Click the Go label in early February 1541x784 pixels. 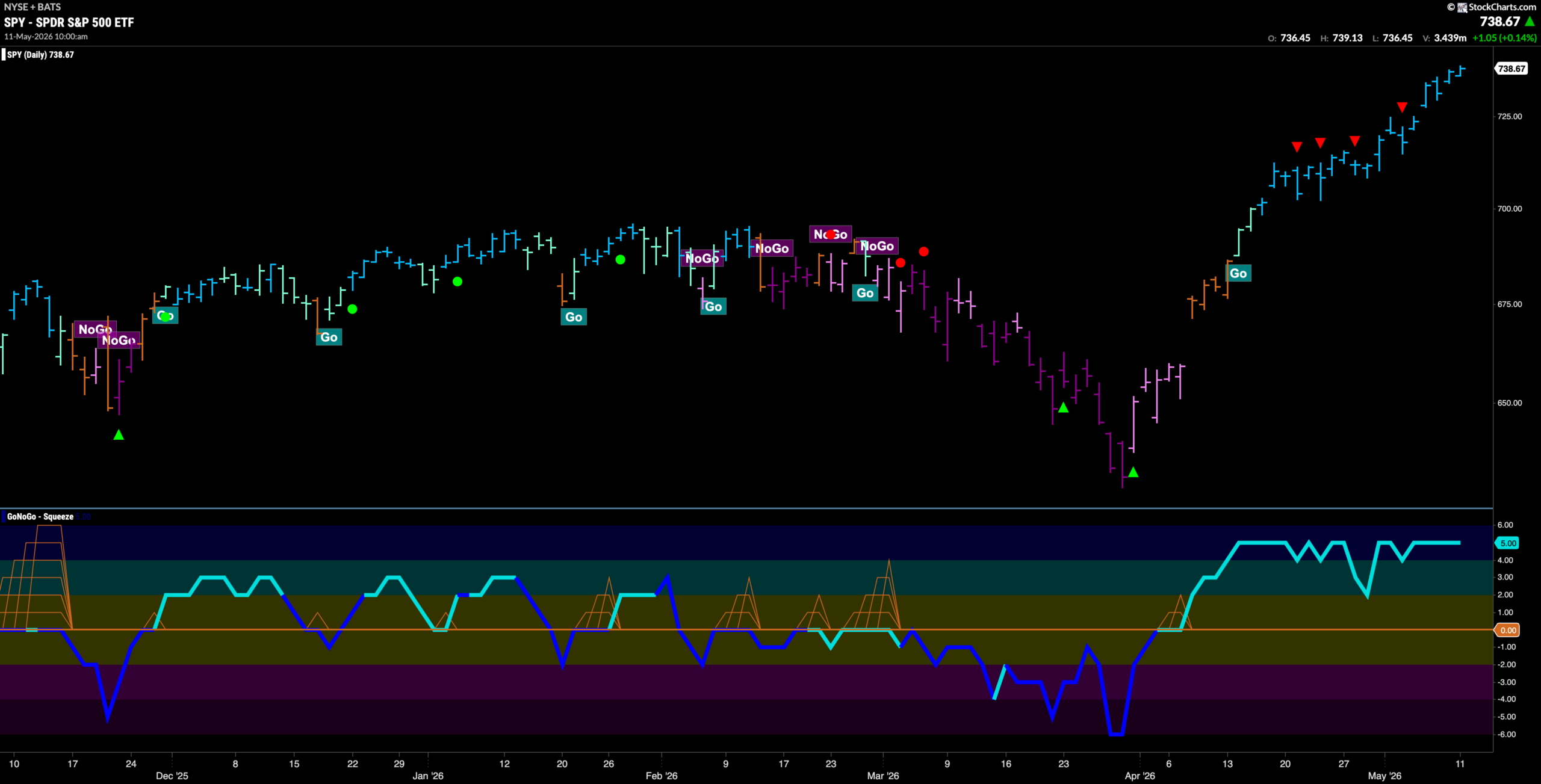[713, 307]
